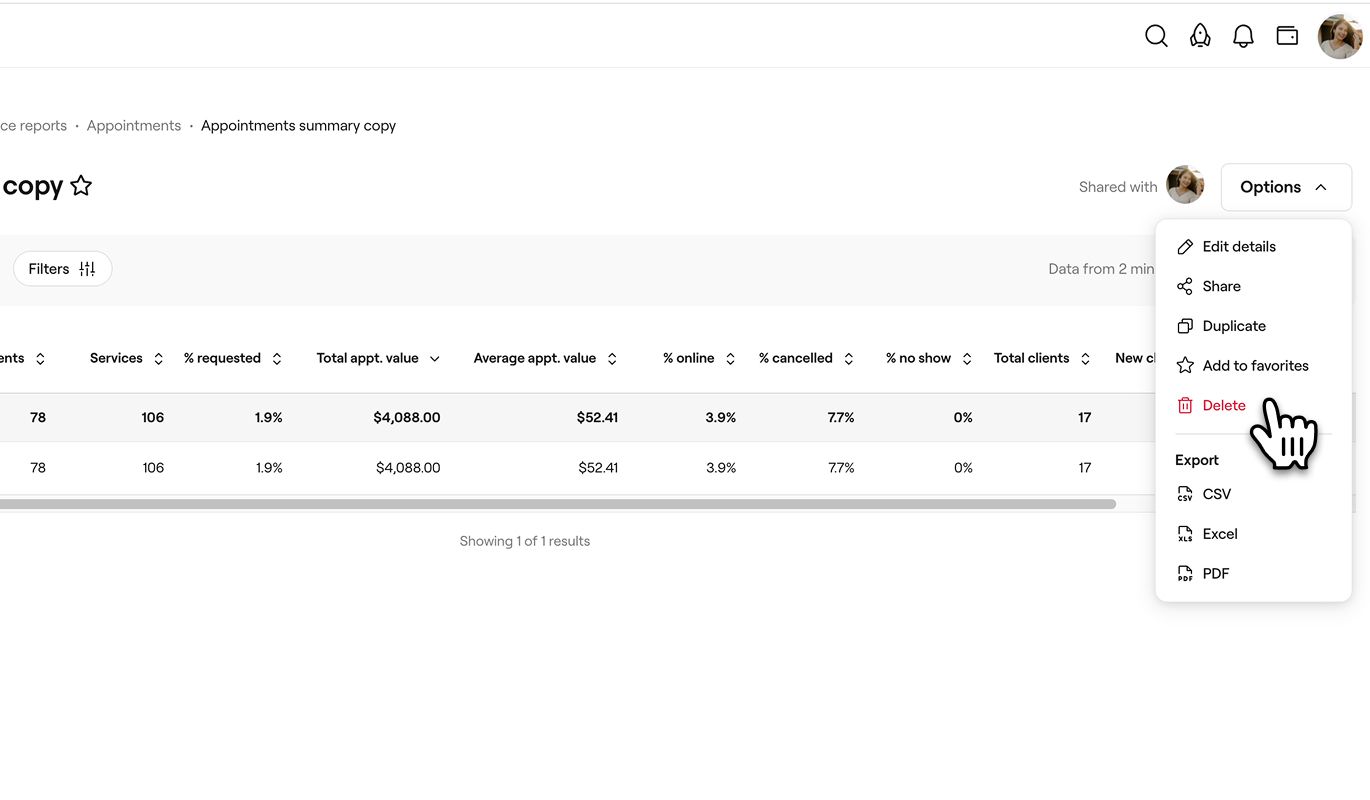Viewport: 1370px width, 800px height.
Task: Export report as Excel
Action: [1219, 534]
